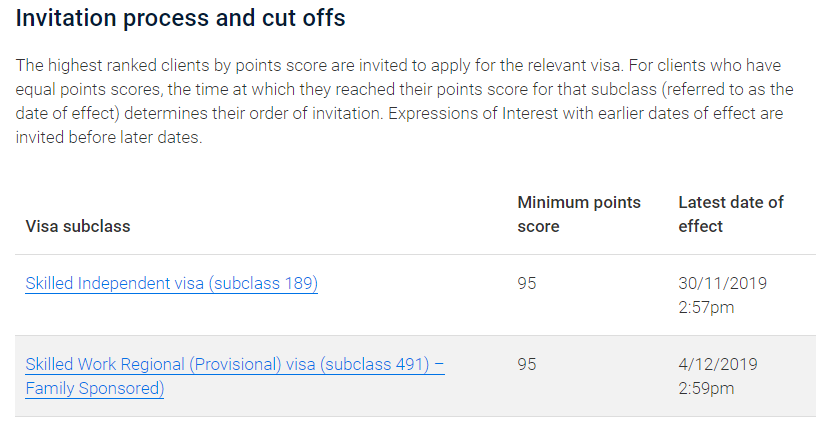Click the words 'cut offs' in the heading
The image size is (830, 424).
coord(310,19)
